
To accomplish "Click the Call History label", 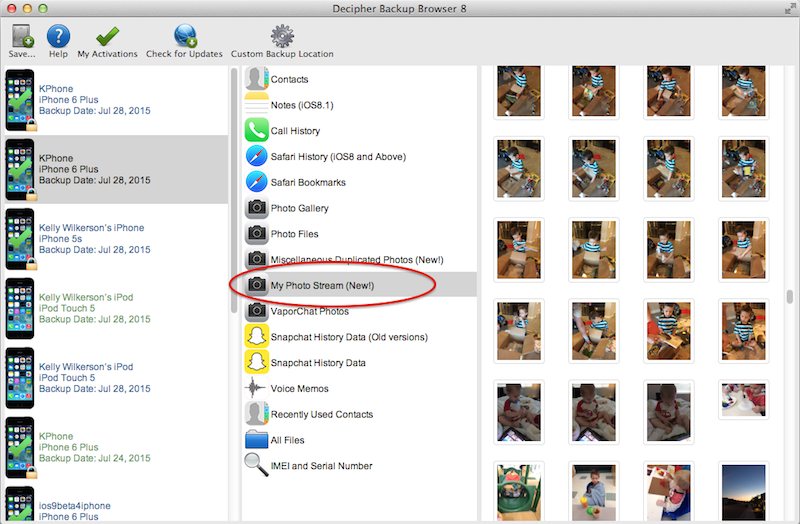I will (x=295, y=131).
